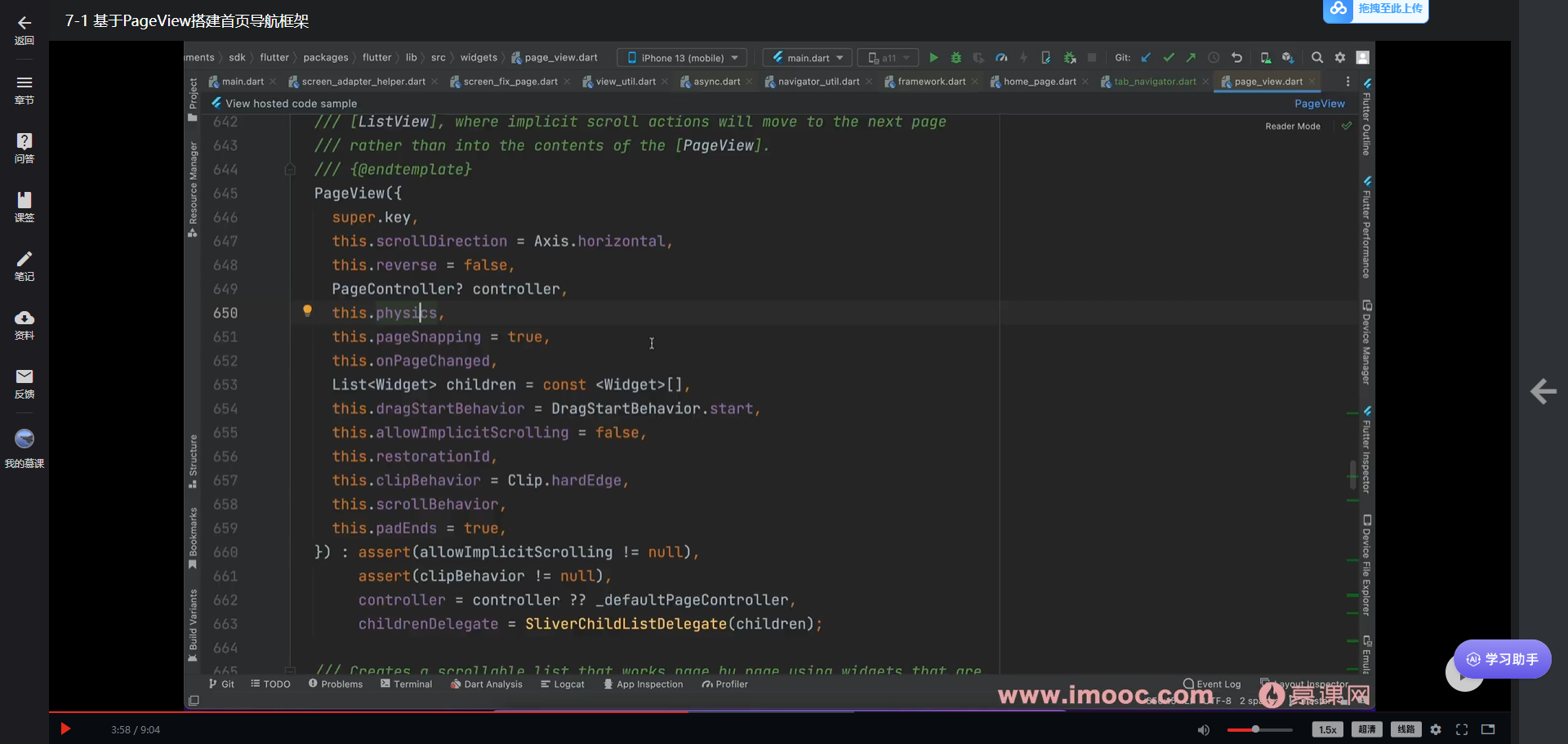Switch to screen_adapter_helper.dart tab
Image resolution: width=1568 pixels, height=744 pixels.
(x=363, y=82)
